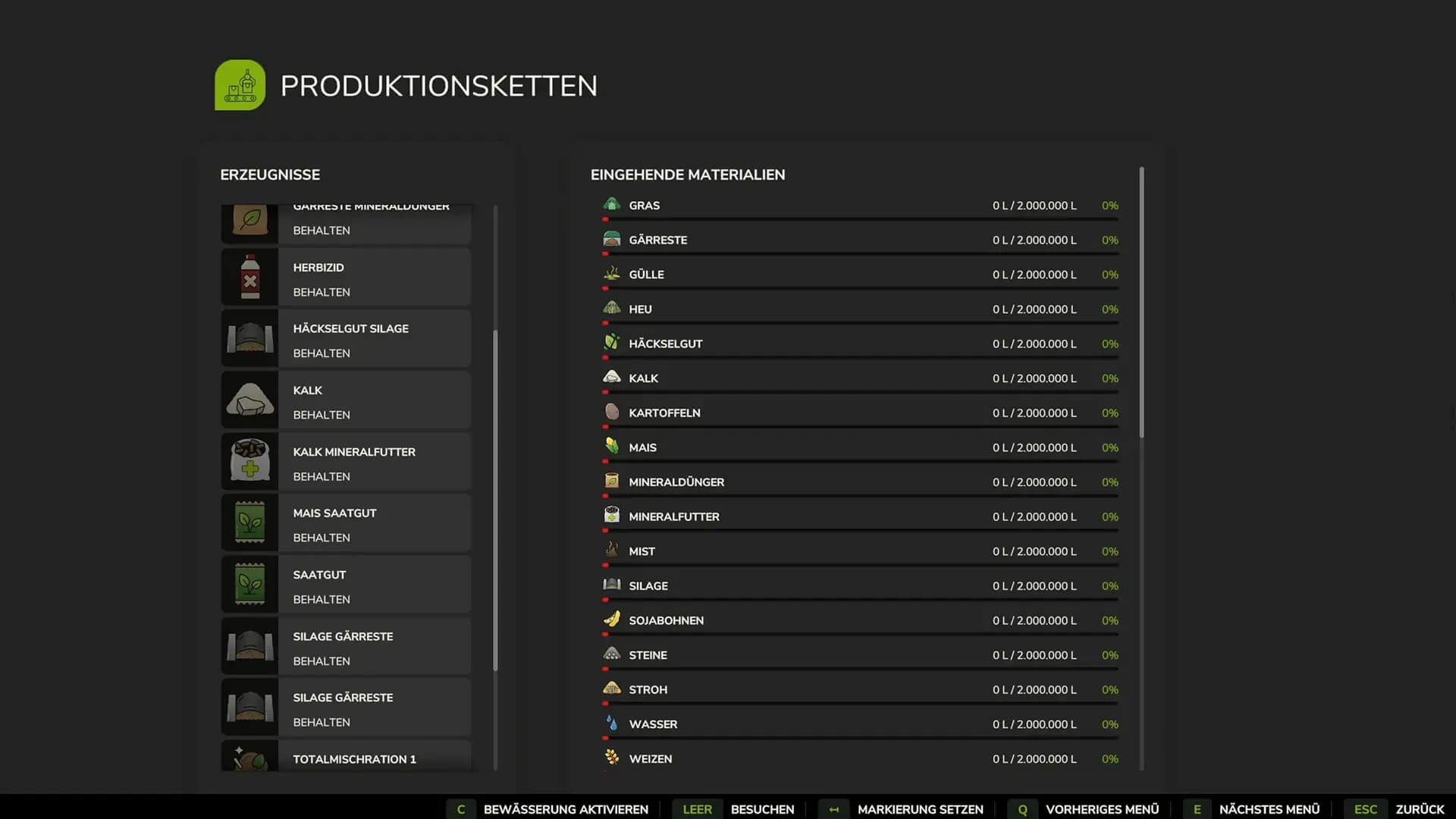This screenshot has height=819, width=1456.
Task: Select the Saatgut product entry
Action: [346, 585]
